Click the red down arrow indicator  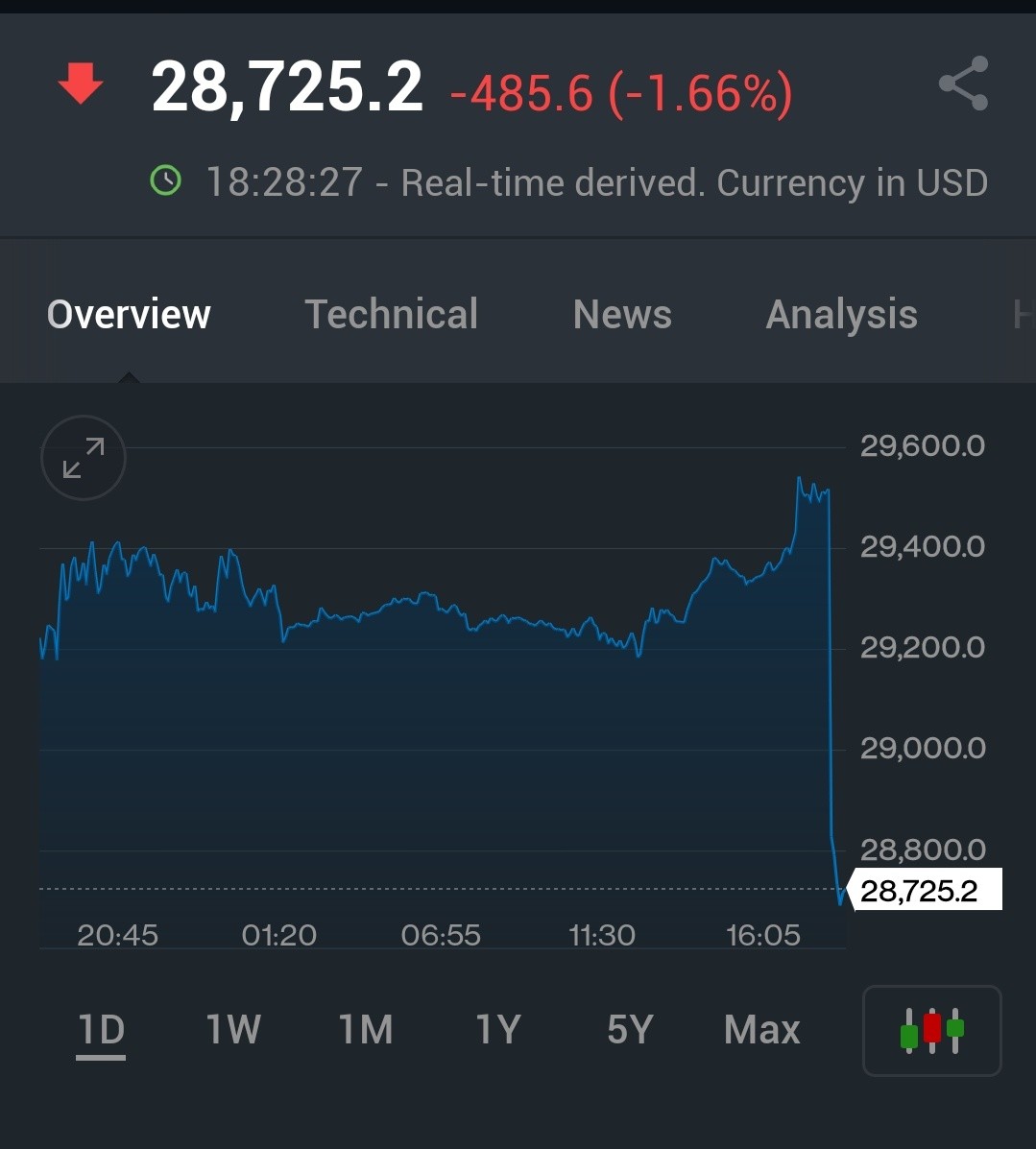81,83
